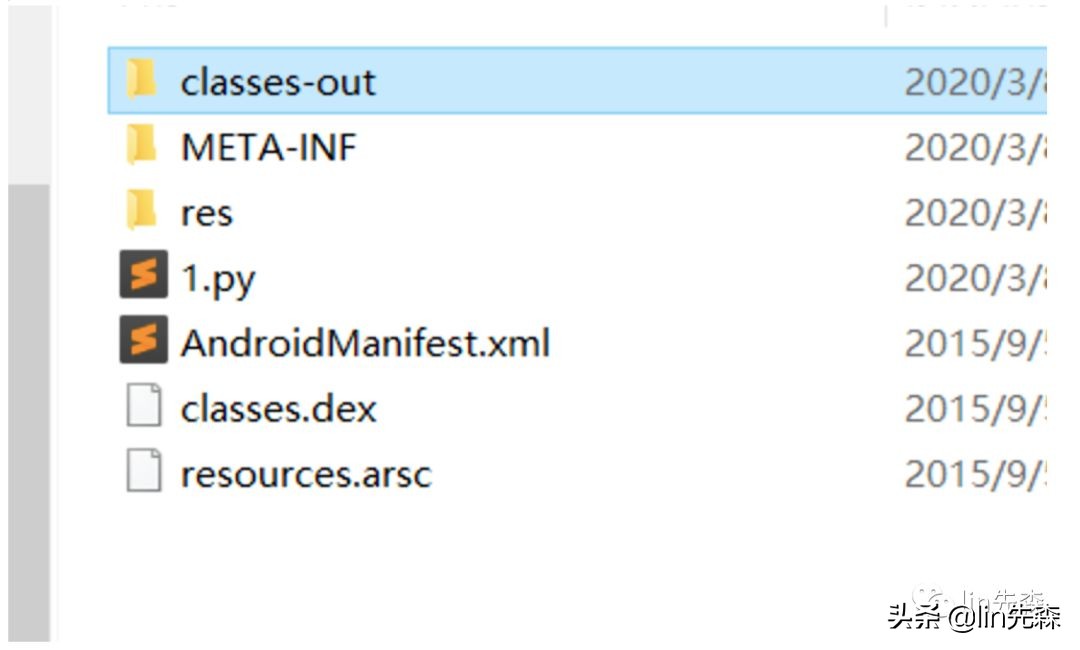Click the classes-out folder icon
Image resolution: width=1080 pixels, height=650 pixels.
142,80
